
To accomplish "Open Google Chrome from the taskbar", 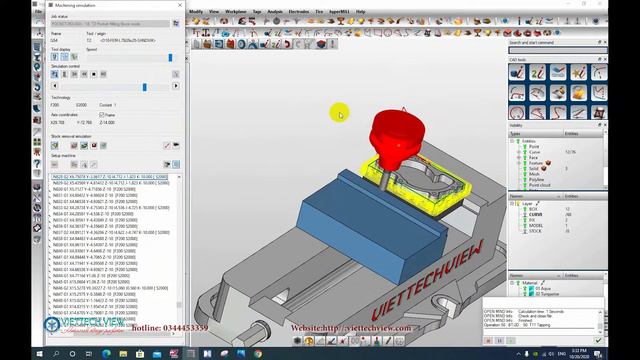I will 258,353.
